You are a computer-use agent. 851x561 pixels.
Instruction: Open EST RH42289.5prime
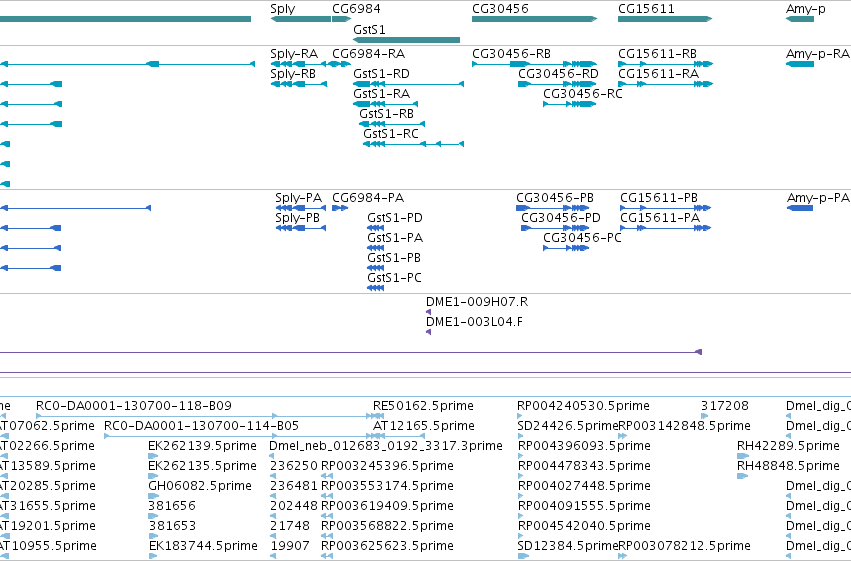(788, 446)
